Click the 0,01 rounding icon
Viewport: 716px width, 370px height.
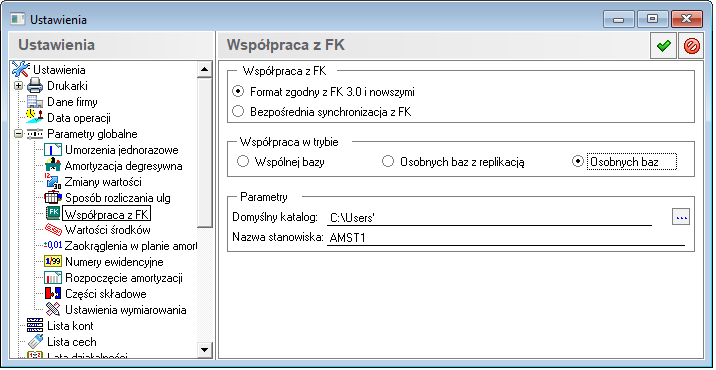(53, 246)
